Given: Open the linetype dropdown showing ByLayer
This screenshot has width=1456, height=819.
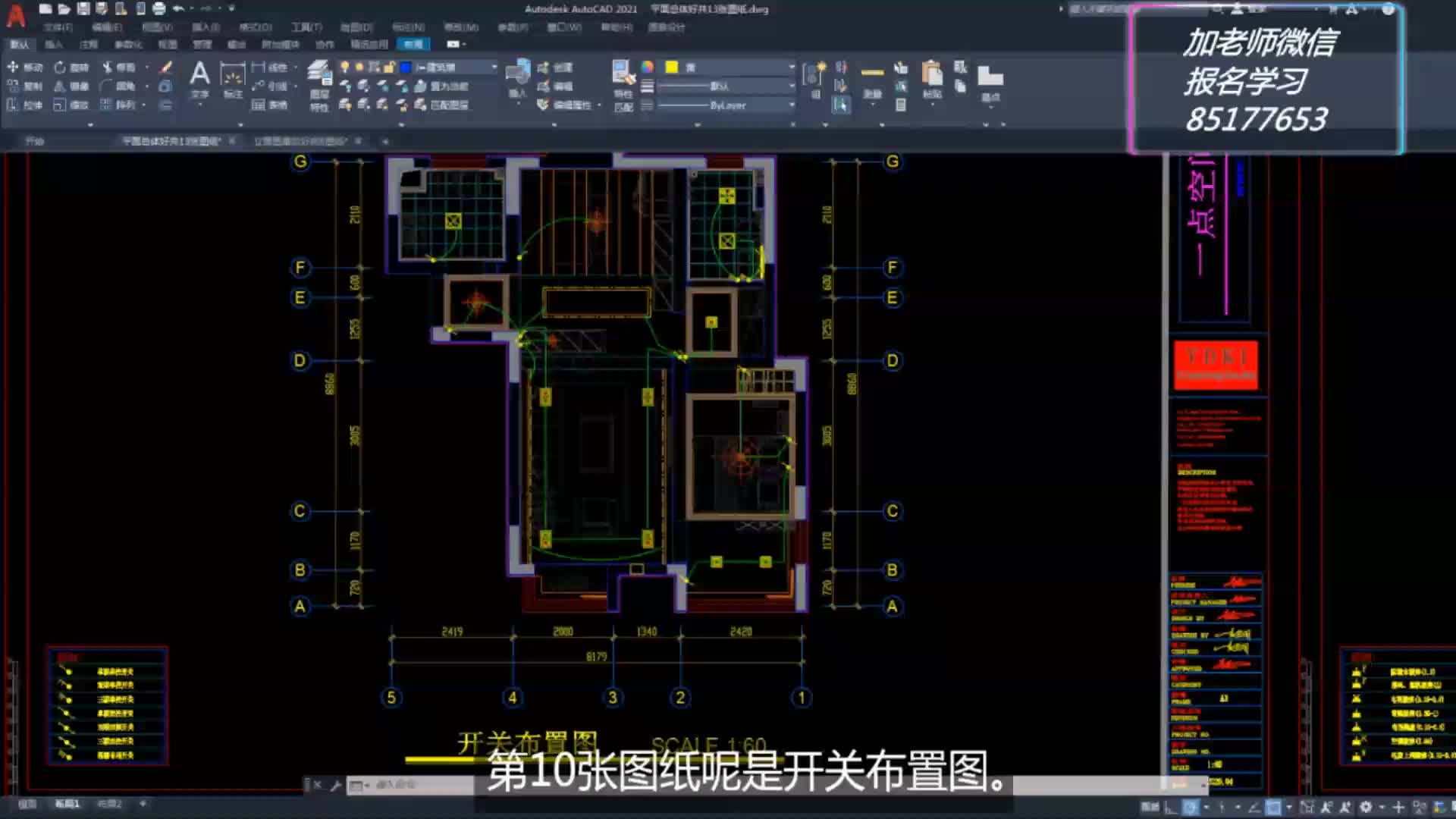Looking at the screenshot, I should 724,105.
